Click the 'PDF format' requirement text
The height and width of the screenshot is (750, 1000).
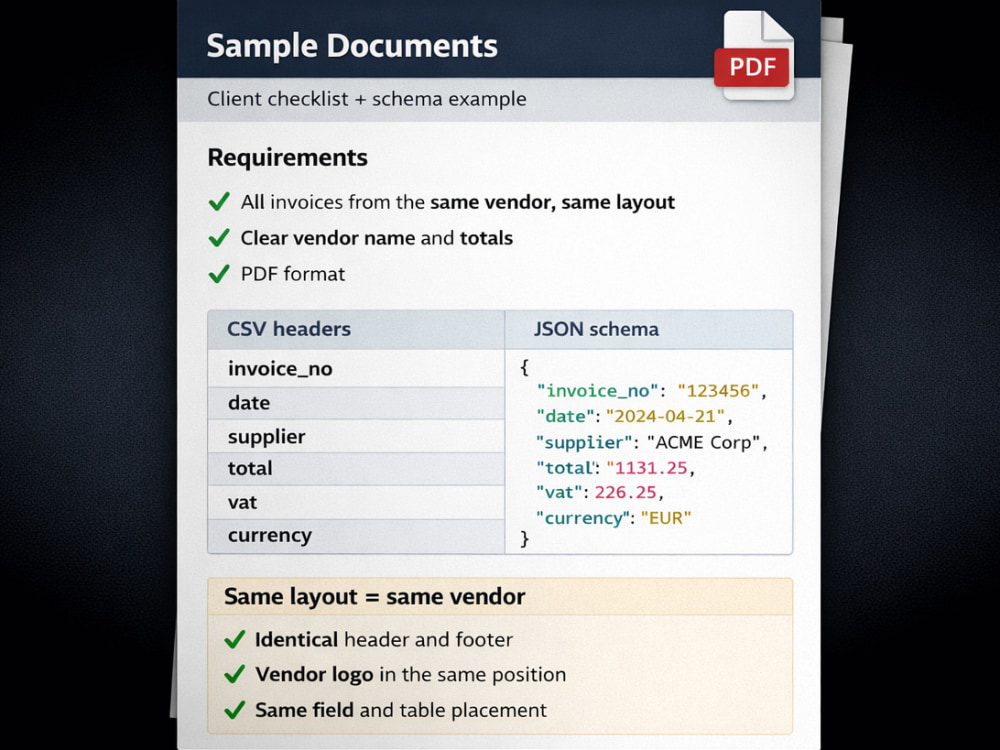pos(293,274)
